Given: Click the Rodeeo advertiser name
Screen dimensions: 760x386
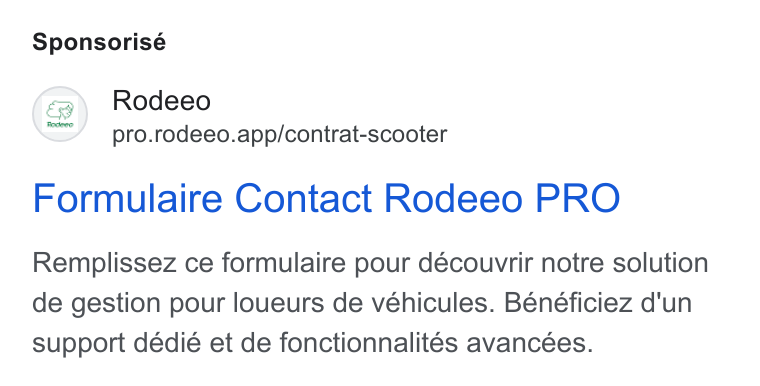Looking at the screenshot, I should 161,101.
